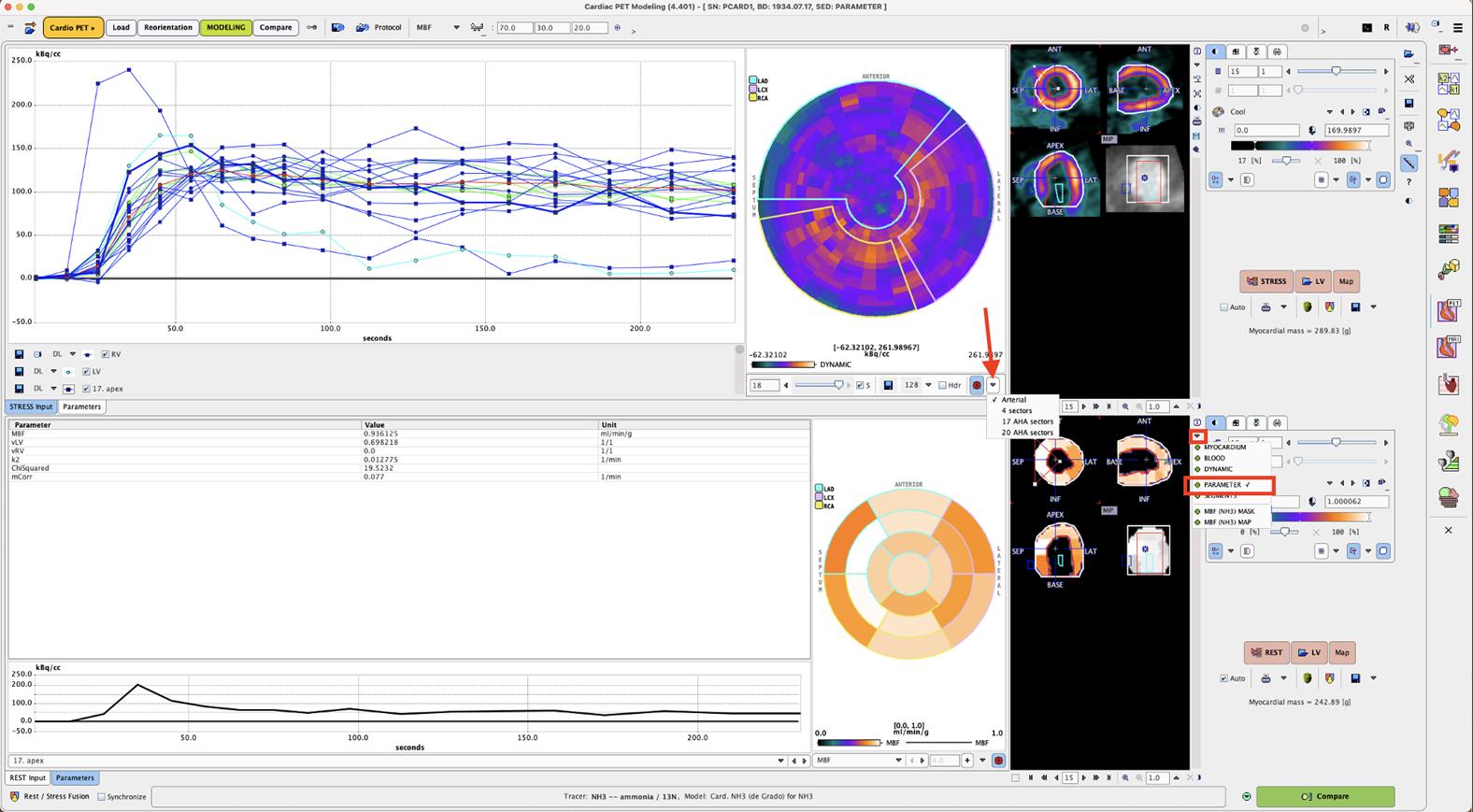Click the stress LV button
Viewport: 1473px width, 812px height.
coord(1313,281)
